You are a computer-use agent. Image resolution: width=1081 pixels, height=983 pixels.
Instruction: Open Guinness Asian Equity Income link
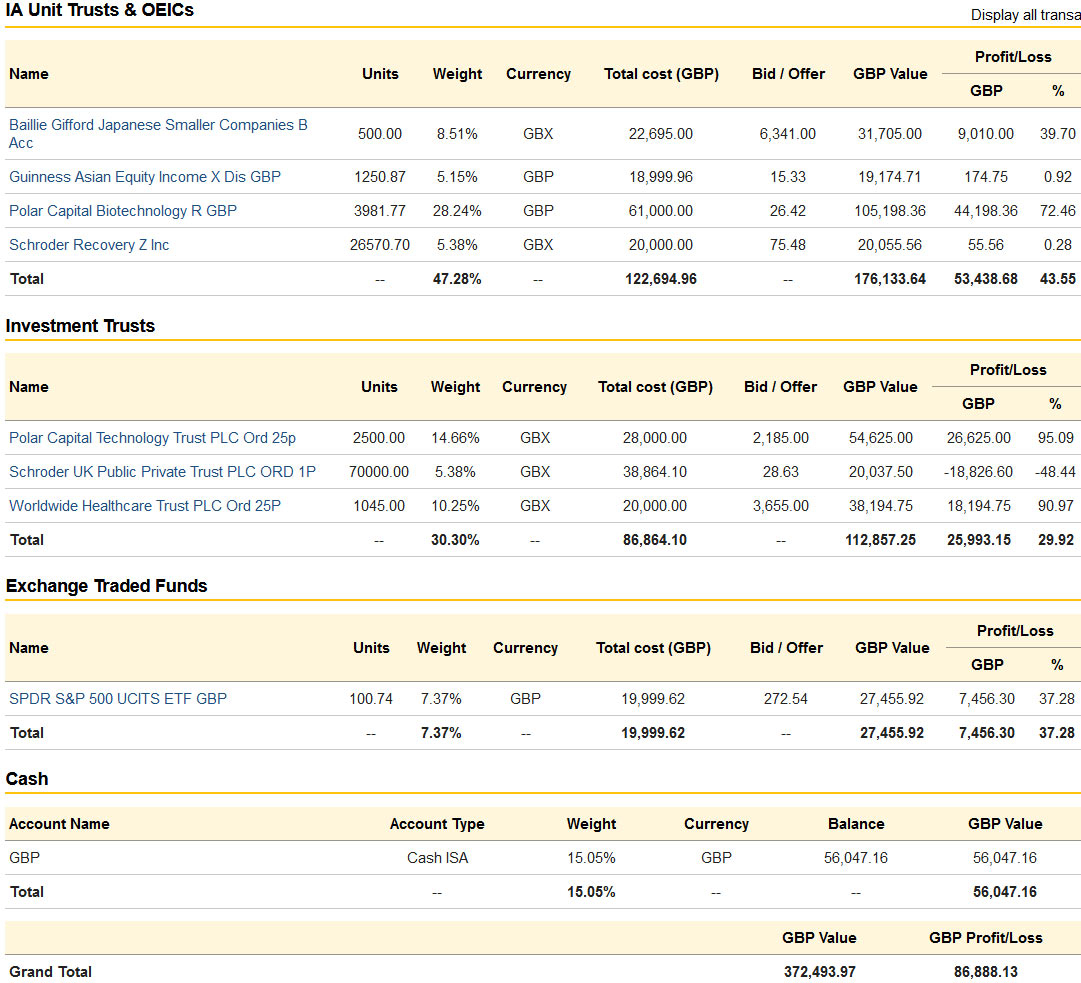145,177
